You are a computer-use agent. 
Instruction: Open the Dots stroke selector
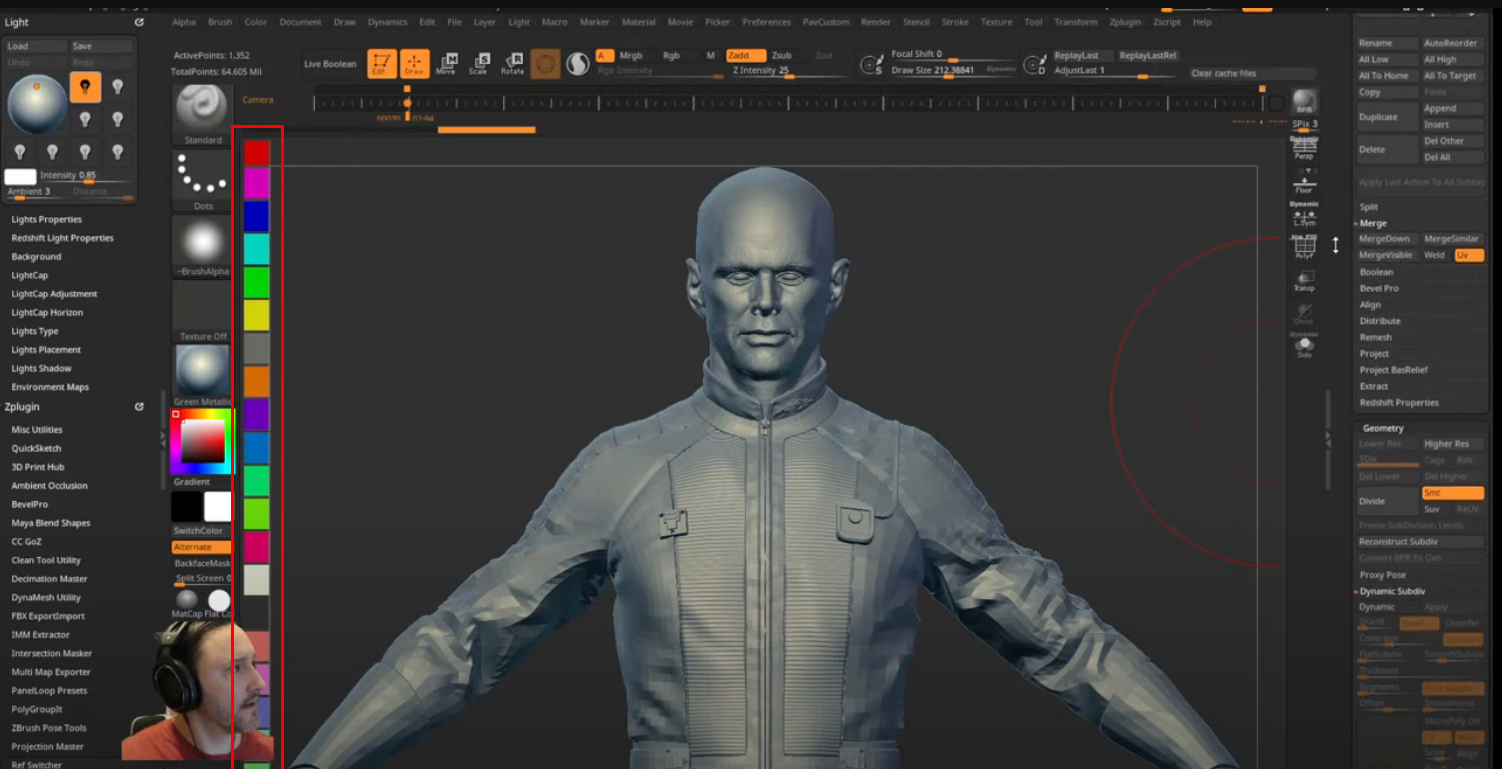tap(203, 180)
